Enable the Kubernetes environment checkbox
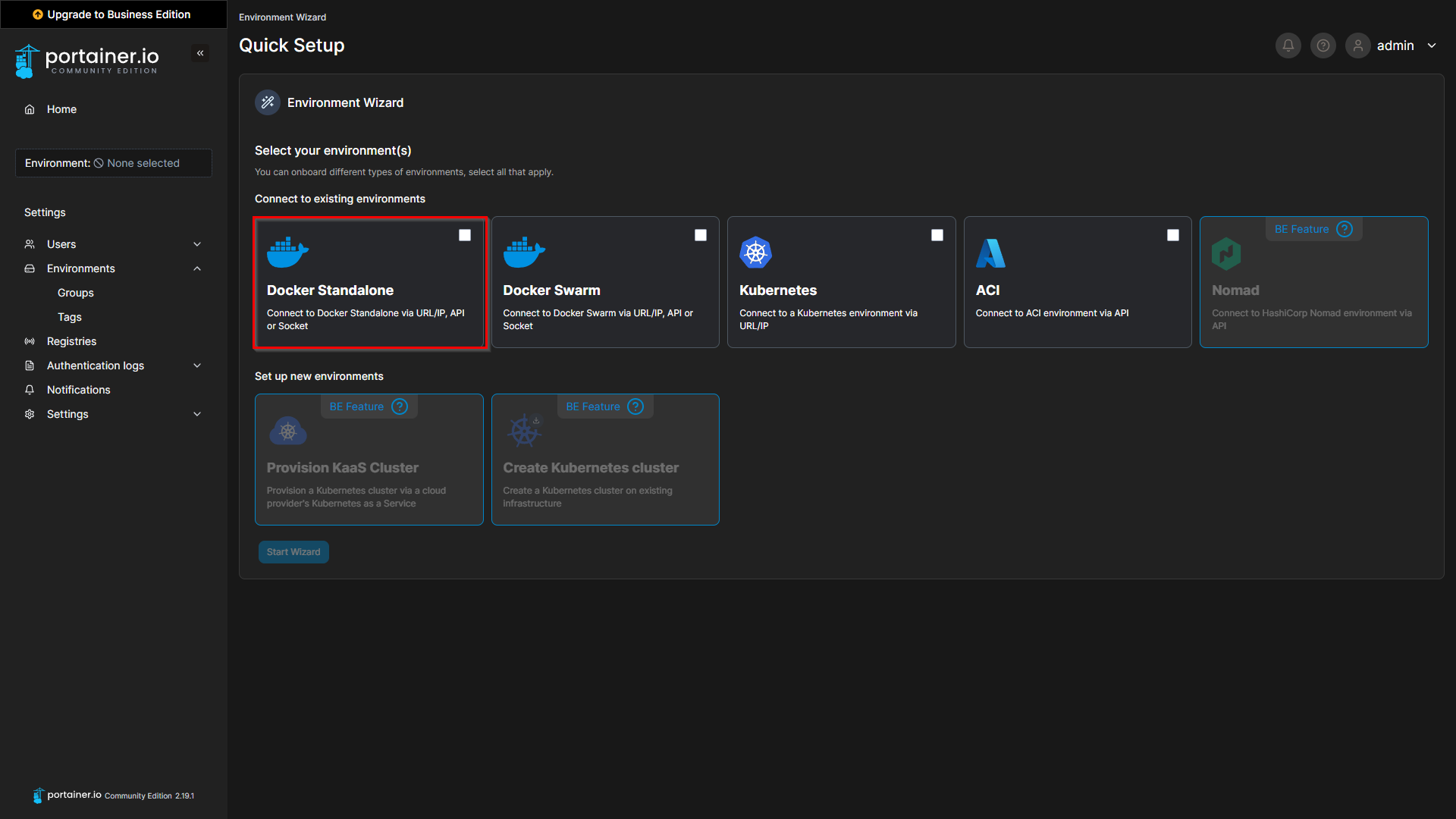Image resolution: width=1456 pixels, height=819 pixels. pyautogui.click(x=937, y=235)
